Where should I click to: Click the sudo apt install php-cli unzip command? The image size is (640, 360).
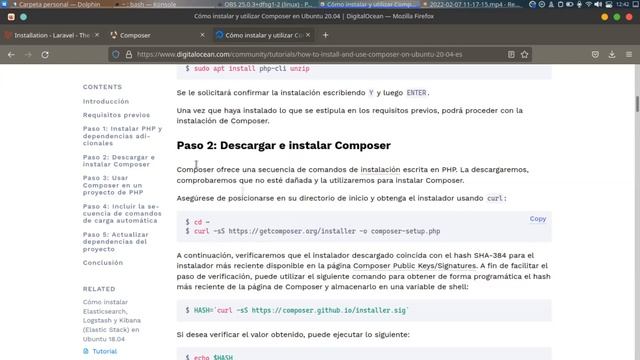coord(251,69)
